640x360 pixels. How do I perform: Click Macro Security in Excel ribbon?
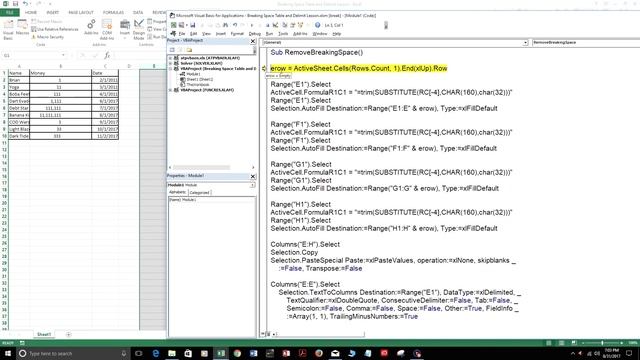click(x=47, y=37)
